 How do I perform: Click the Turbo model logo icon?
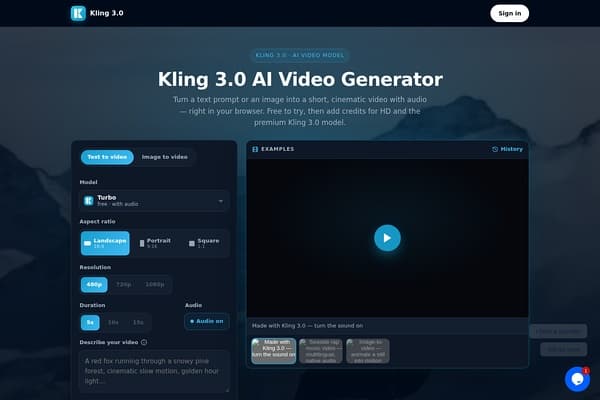click(89, 201)
